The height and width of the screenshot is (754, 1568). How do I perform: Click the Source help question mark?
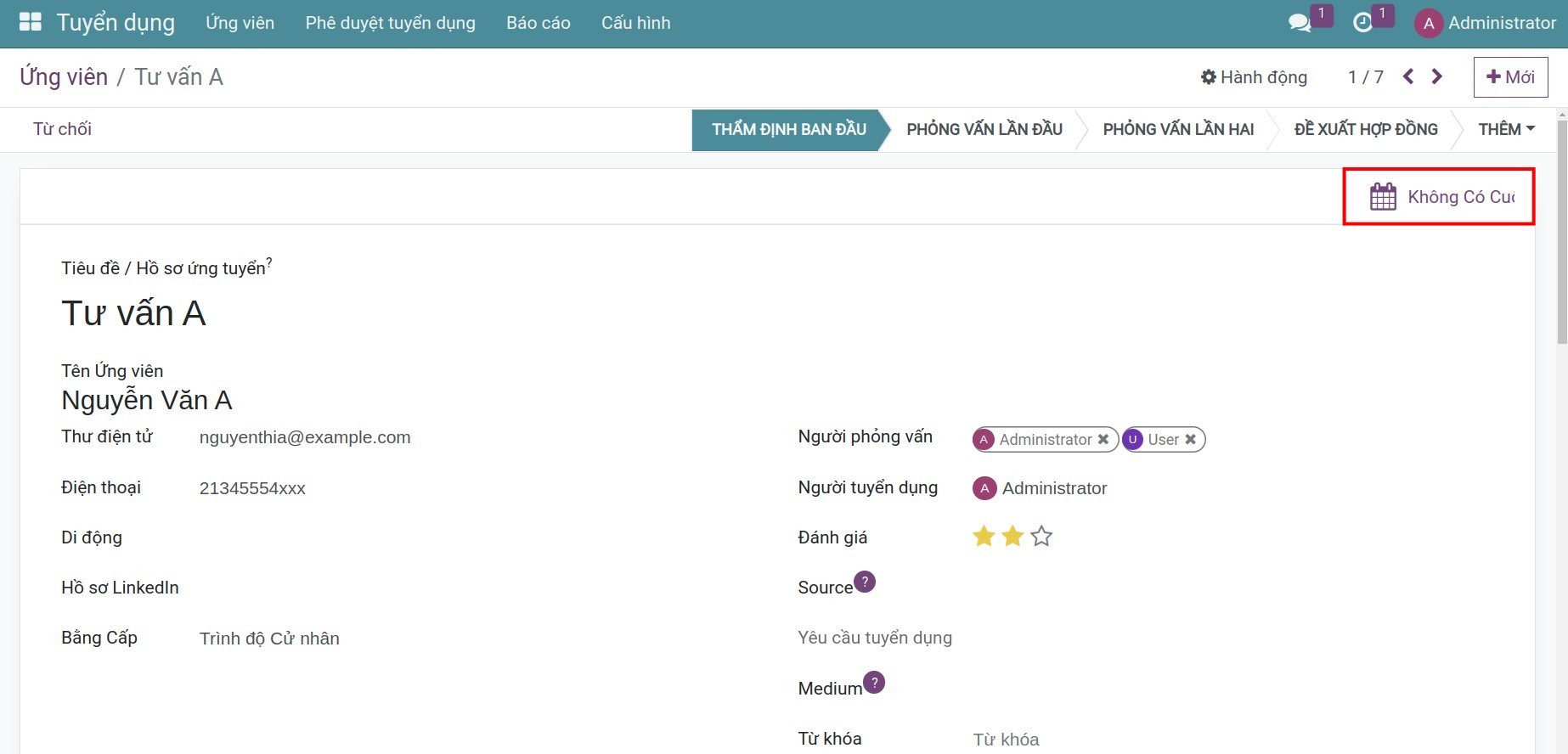click(x=865, y=582)
